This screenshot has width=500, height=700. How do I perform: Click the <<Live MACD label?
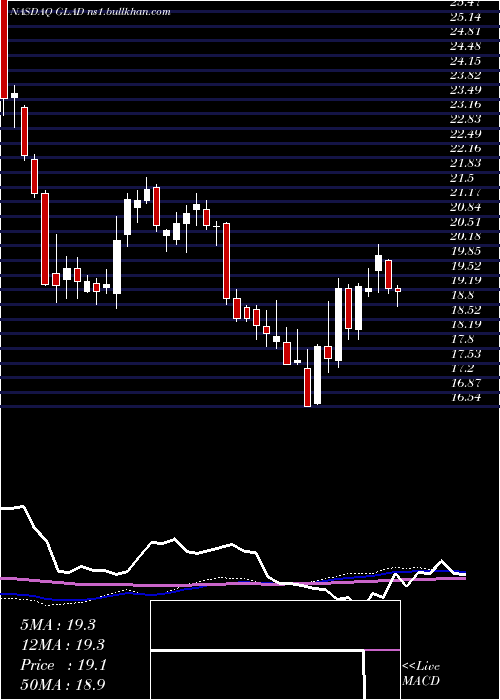421,674
